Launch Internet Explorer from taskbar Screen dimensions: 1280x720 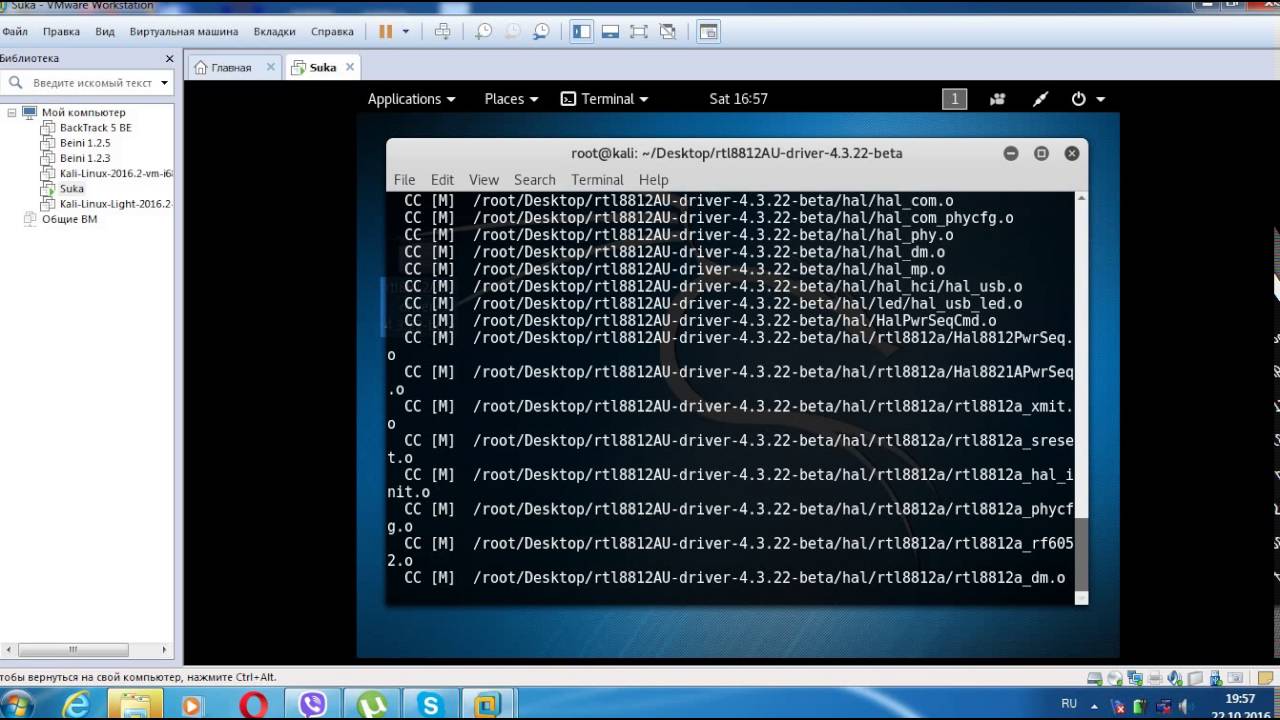(x=75, y=705)
